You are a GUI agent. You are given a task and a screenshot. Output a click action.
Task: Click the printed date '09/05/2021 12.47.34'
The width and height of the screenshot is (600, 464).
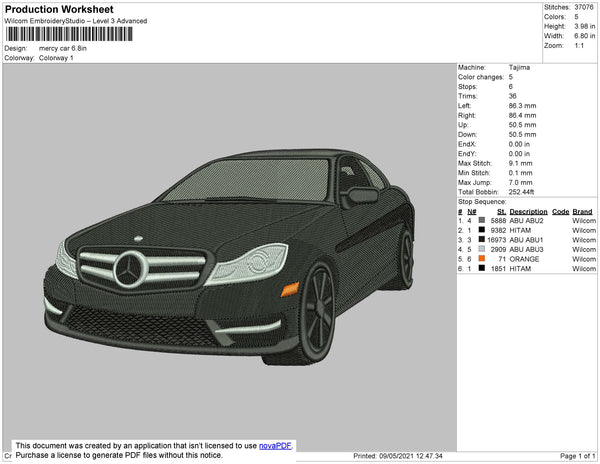411,456
